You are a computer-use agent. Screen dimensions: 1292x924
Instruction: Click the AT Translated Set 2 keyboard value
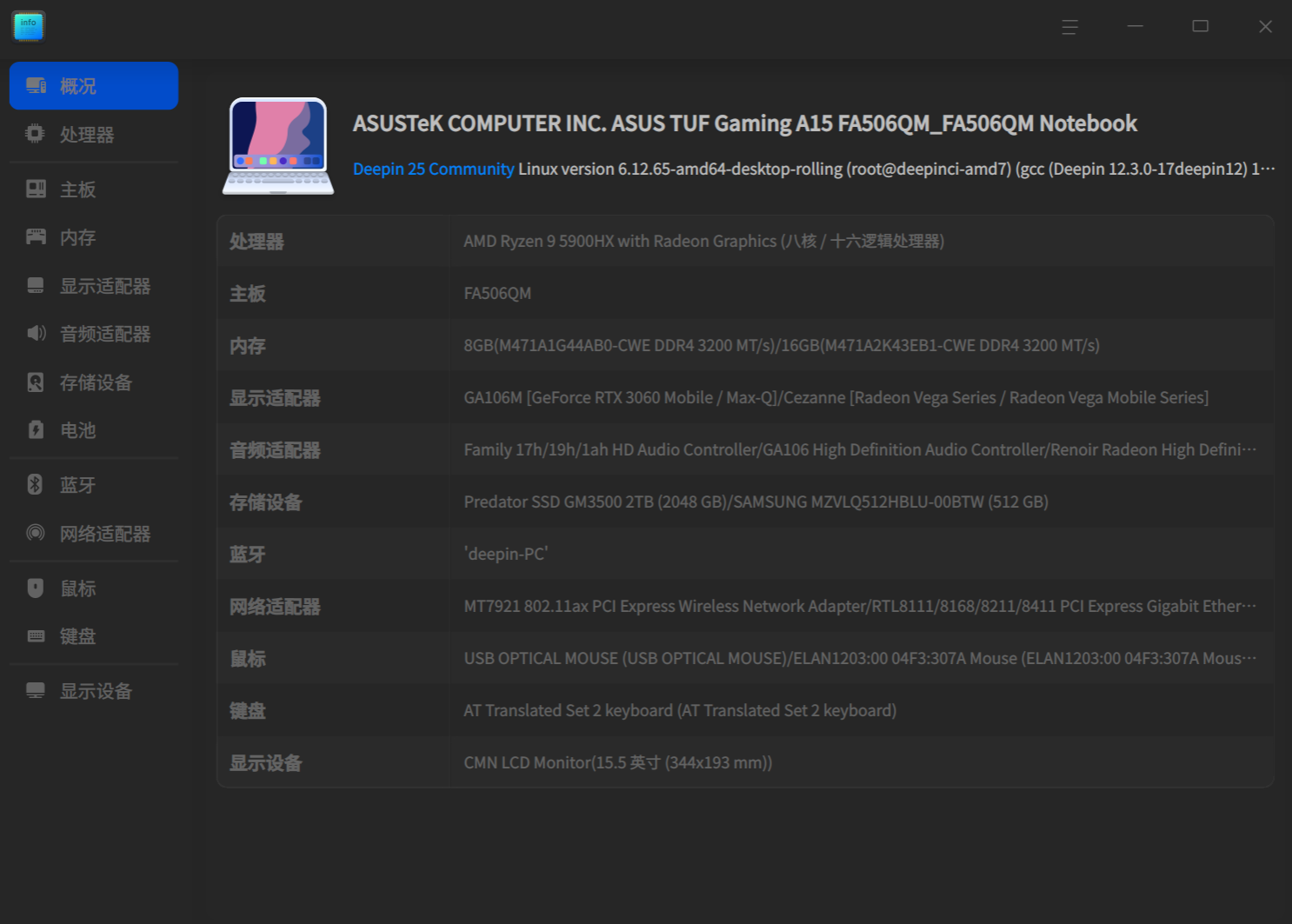[680, 710]
